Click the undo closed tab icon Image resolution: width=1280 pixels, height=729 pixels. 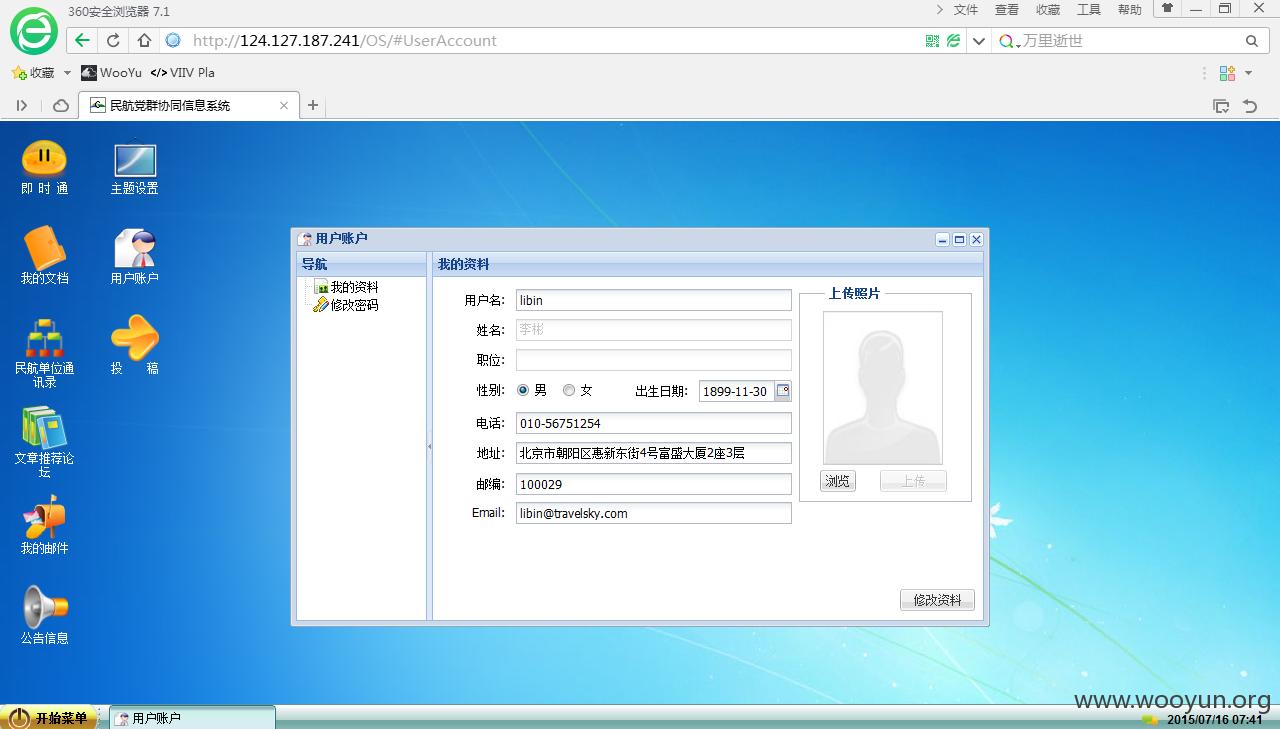pyautogui.click(x=1249, y=105)
